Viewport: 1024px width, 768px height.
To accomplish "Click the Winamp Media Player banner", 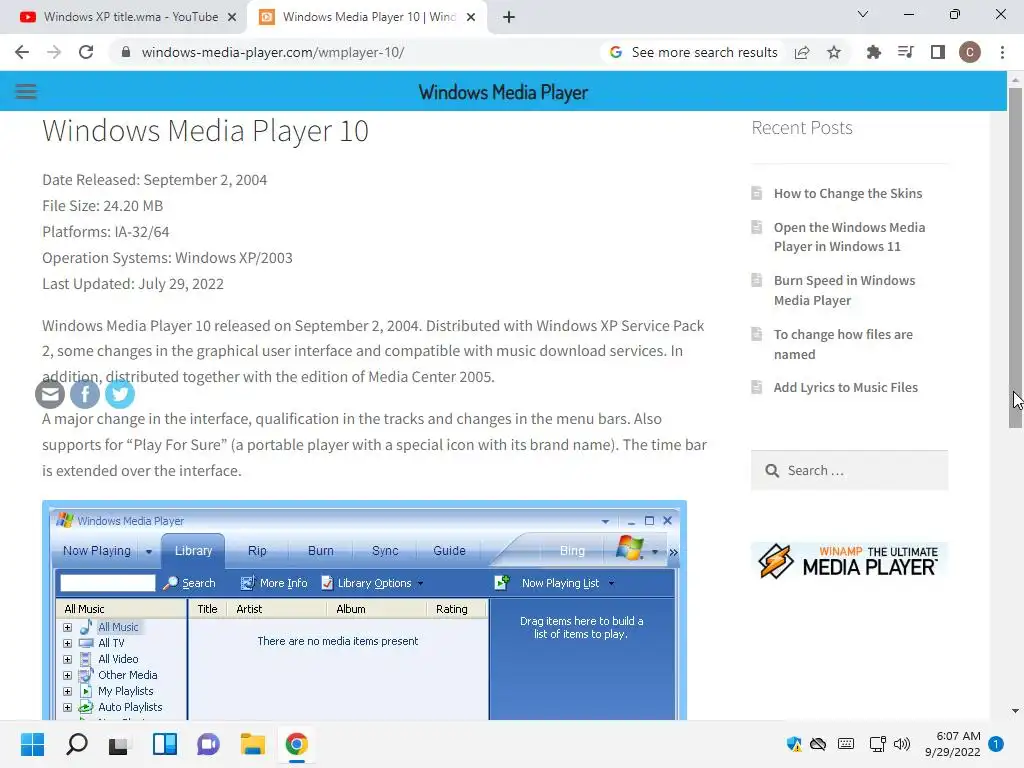I will [849, 561].
